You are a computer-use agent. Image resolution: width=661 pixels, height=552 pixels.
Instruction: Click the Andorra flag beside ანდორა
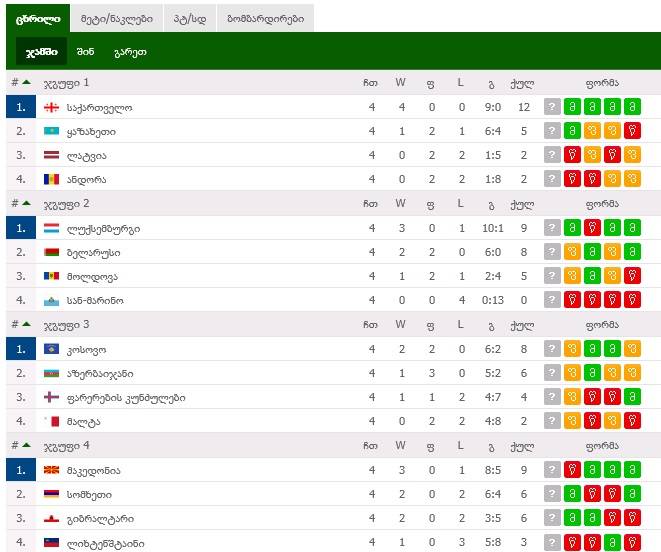point(52,179)
